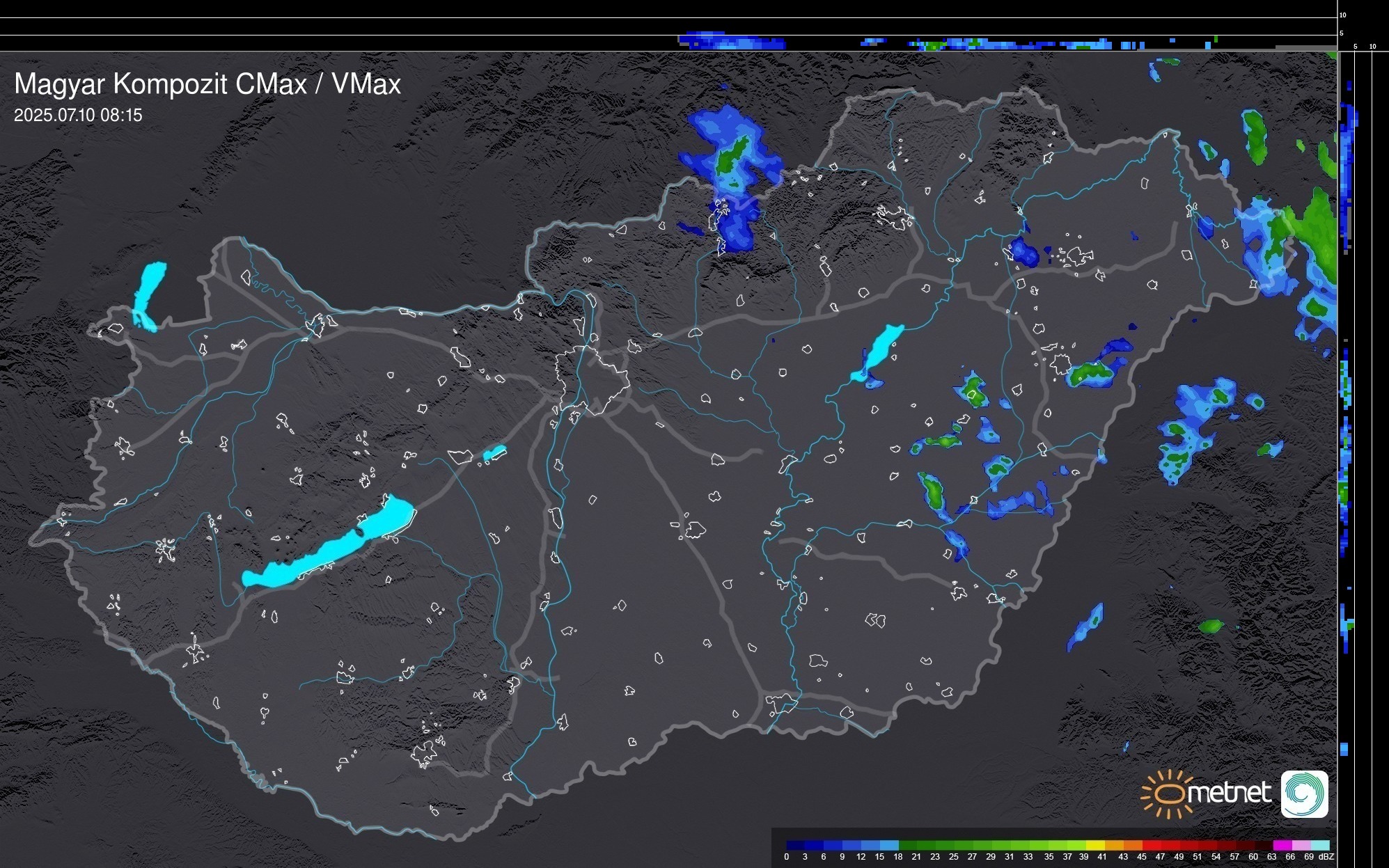Click the dBZ unit label
This screenshot has height=868, width=1389.
pyautogui.click(x=1326, y=857)
